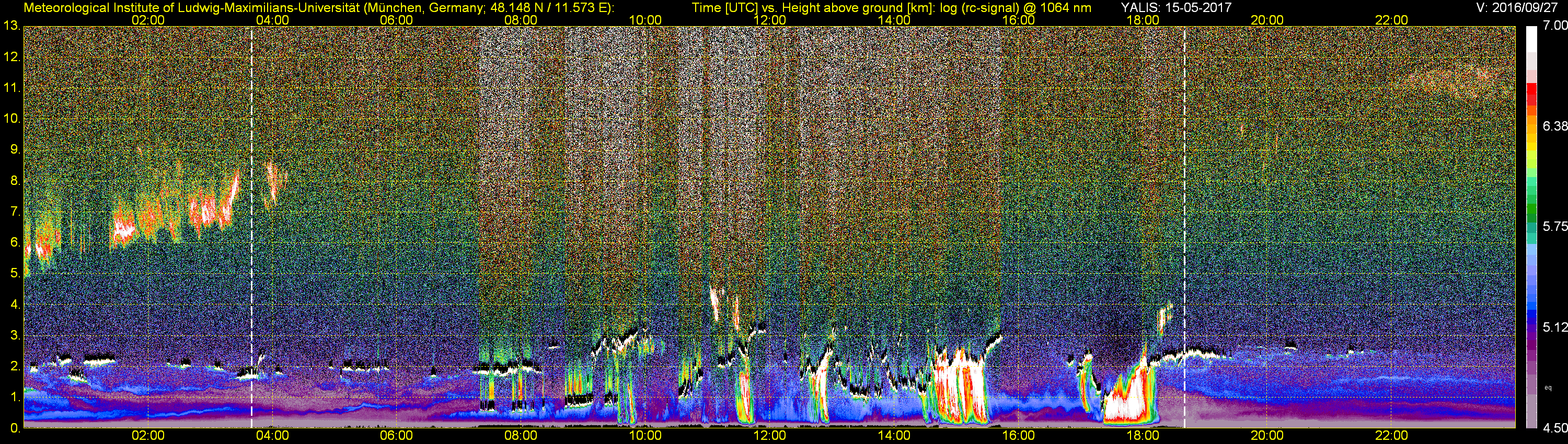Click the 04:00 label on the bottom time axis
Screen dimensions: 1568x444
pyautogui.click(x=273, y=436)
